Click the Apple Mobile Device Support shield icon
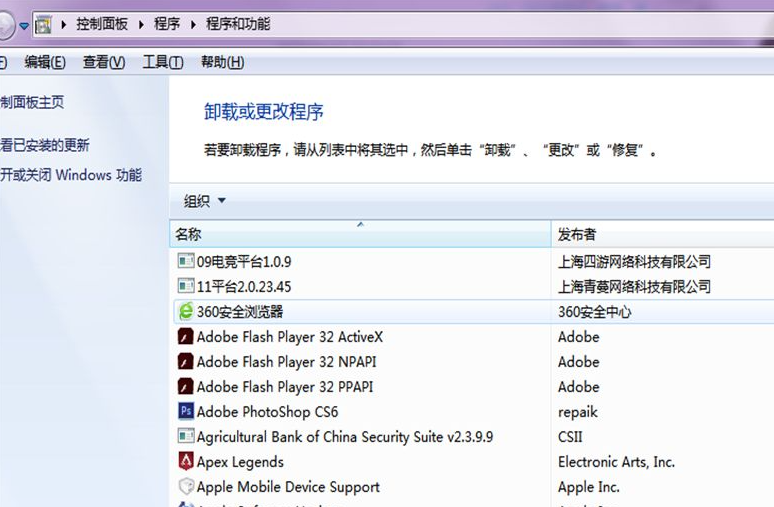Viewport: 774px width, 507px height. click(186, 486)
